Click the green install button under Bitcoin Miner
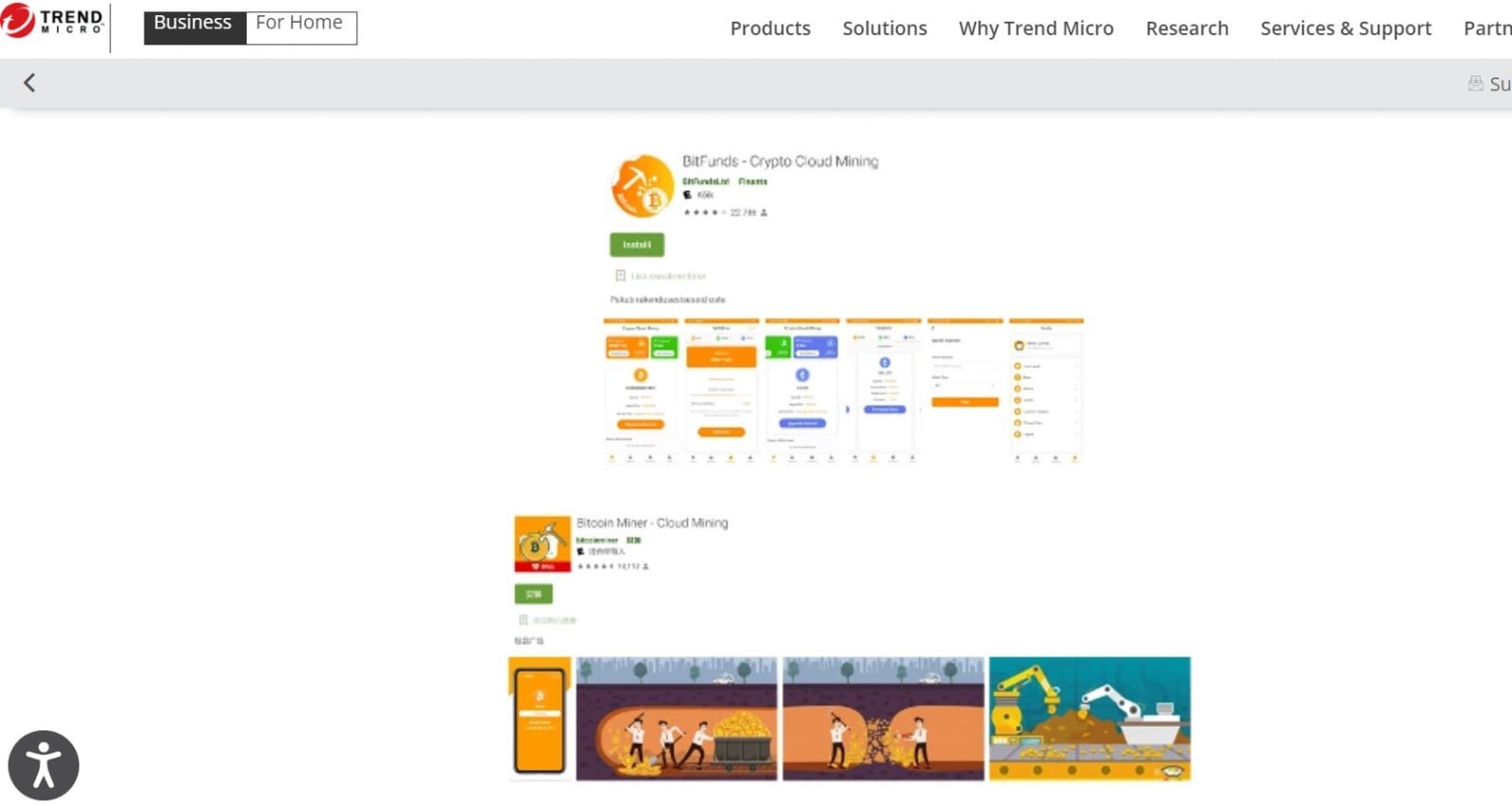The image size is (1512, 806). pyautogui.click(x=533, y=594)
